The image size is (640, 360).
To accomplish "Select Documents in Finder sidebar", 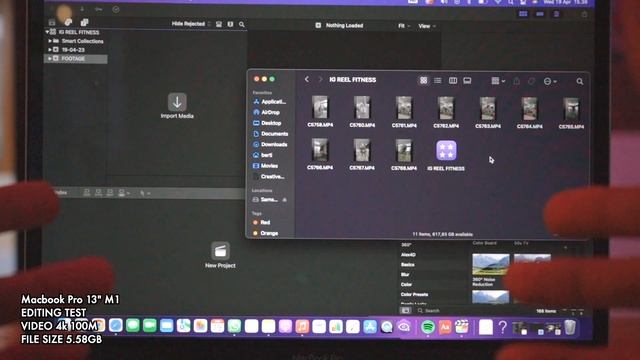I will pos(271,133).
